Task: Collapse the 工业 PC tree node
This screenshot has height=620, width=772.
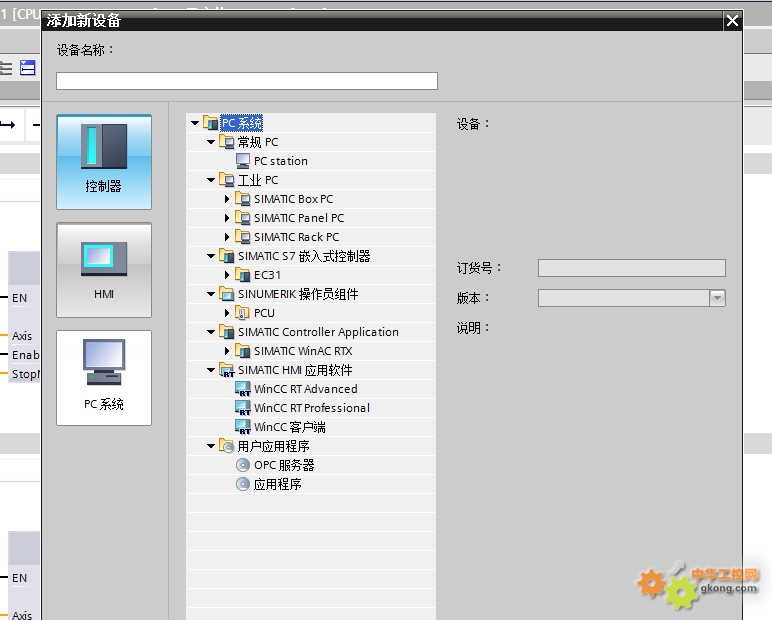Action: [211, 180]
